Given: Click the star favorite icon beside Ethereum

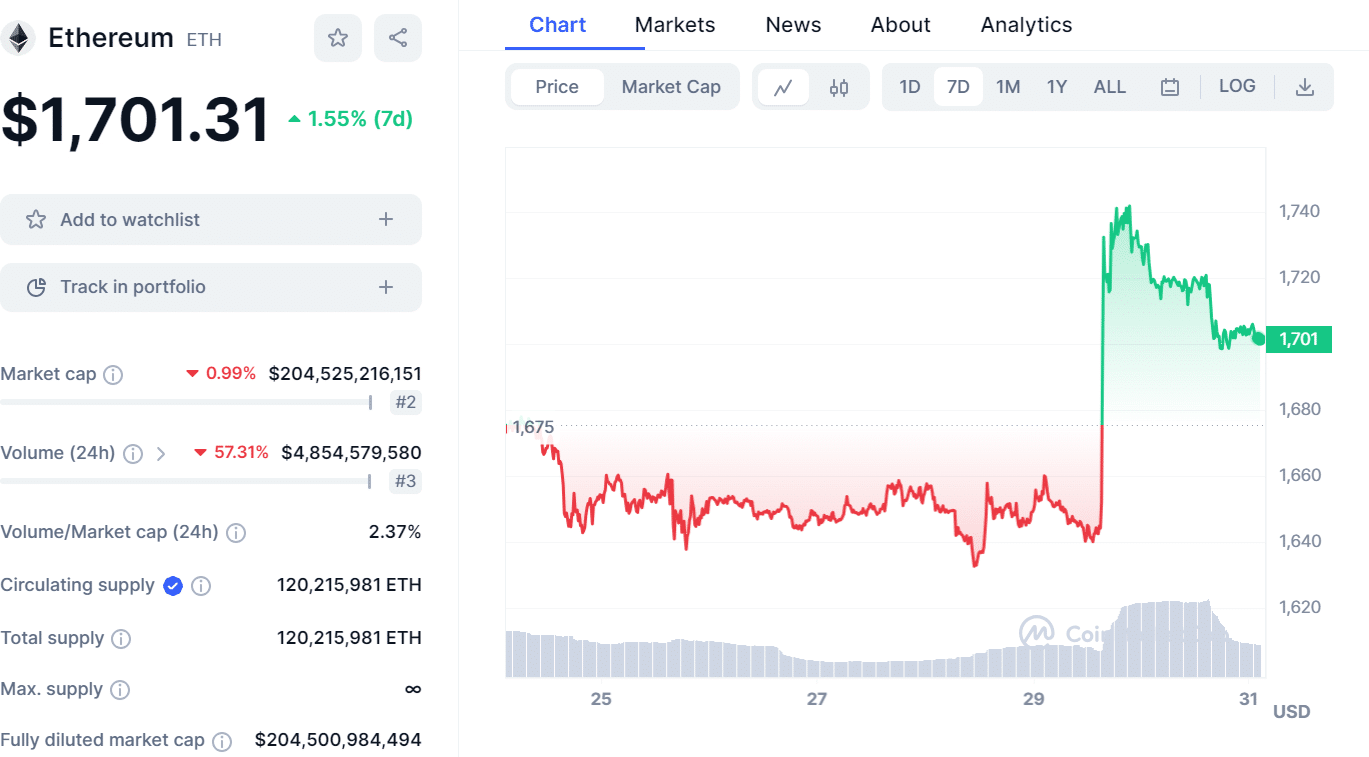Looking at the screenshot, I should 338,38.
